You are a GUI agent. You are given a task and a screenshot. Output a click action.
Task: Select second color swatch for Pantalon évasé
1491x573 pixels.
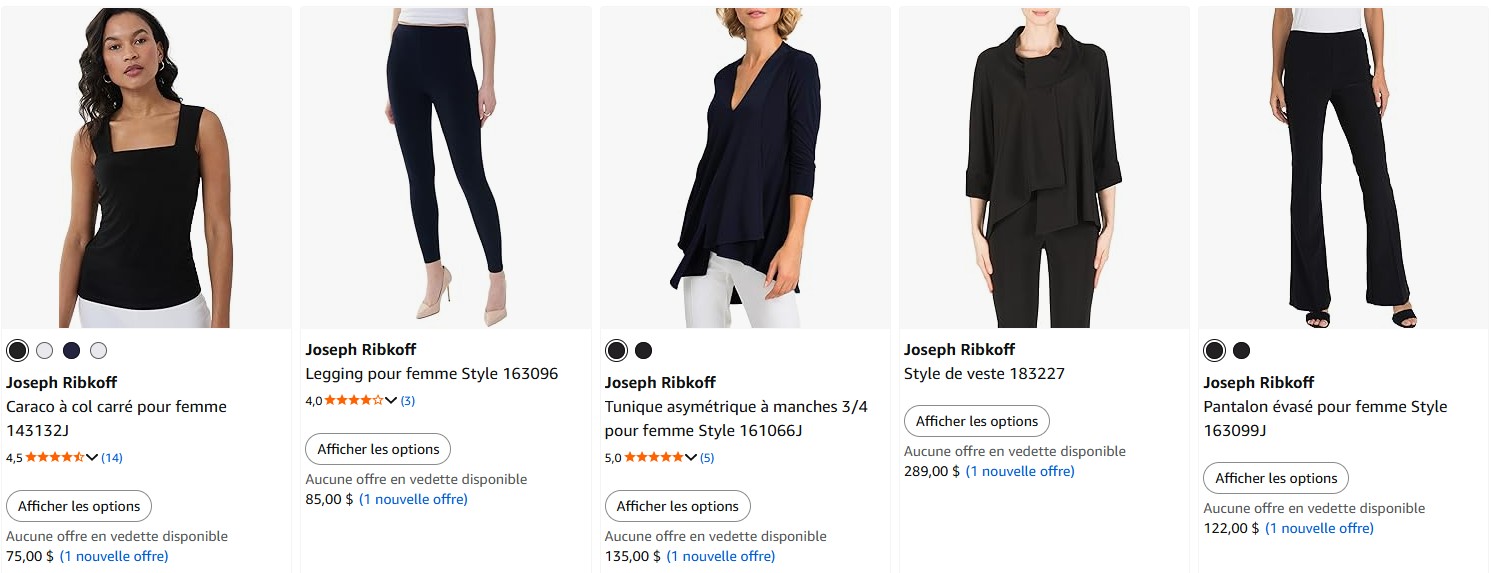coord(1241,350)
